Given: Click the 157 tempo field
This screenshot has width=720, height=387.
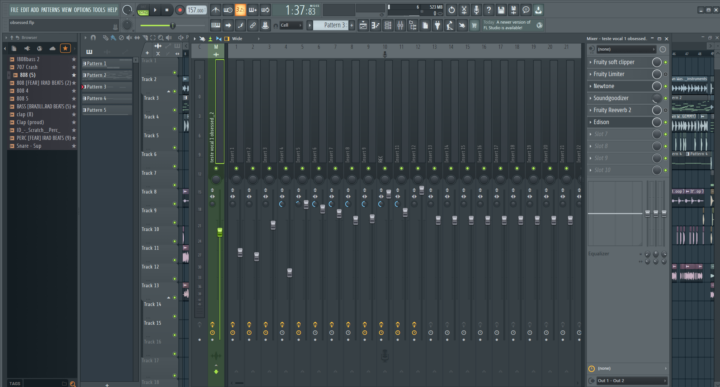Looking at the screenshot, I should pos(196,10).
